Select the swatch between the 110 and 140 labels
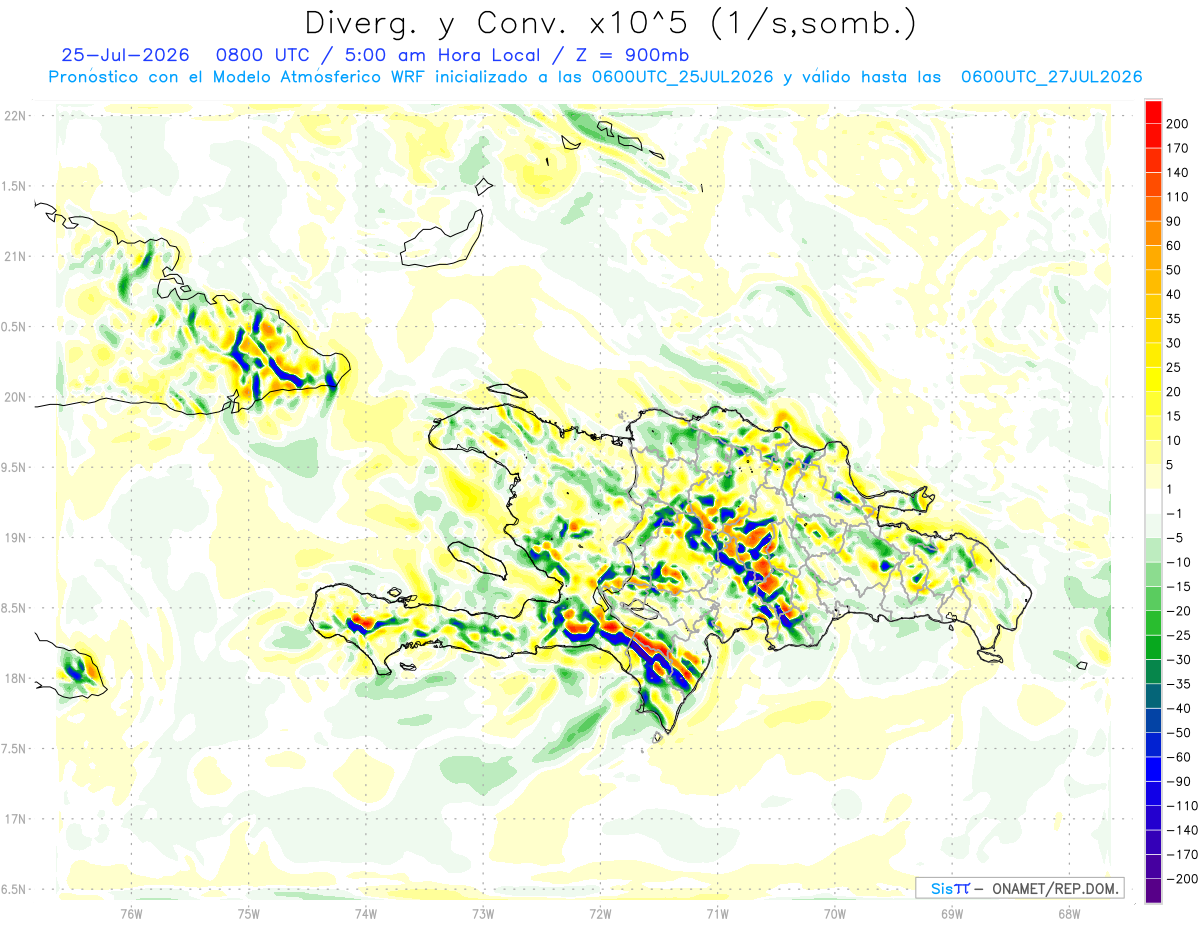This screenshot has height=927, width=1200. pos(1153,184)
